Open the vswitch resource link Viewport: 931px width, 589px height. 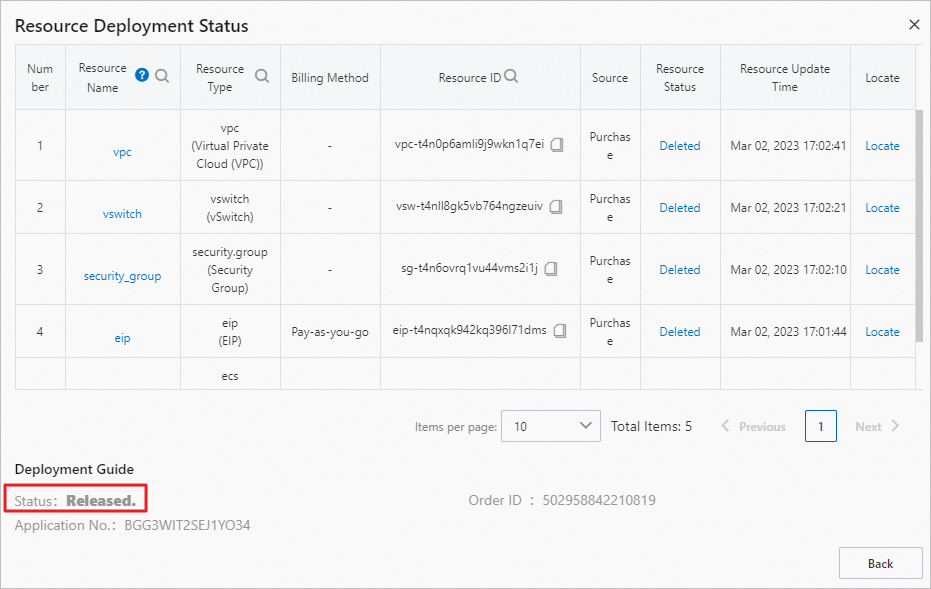pyautogui.click(x=122, y=214)
